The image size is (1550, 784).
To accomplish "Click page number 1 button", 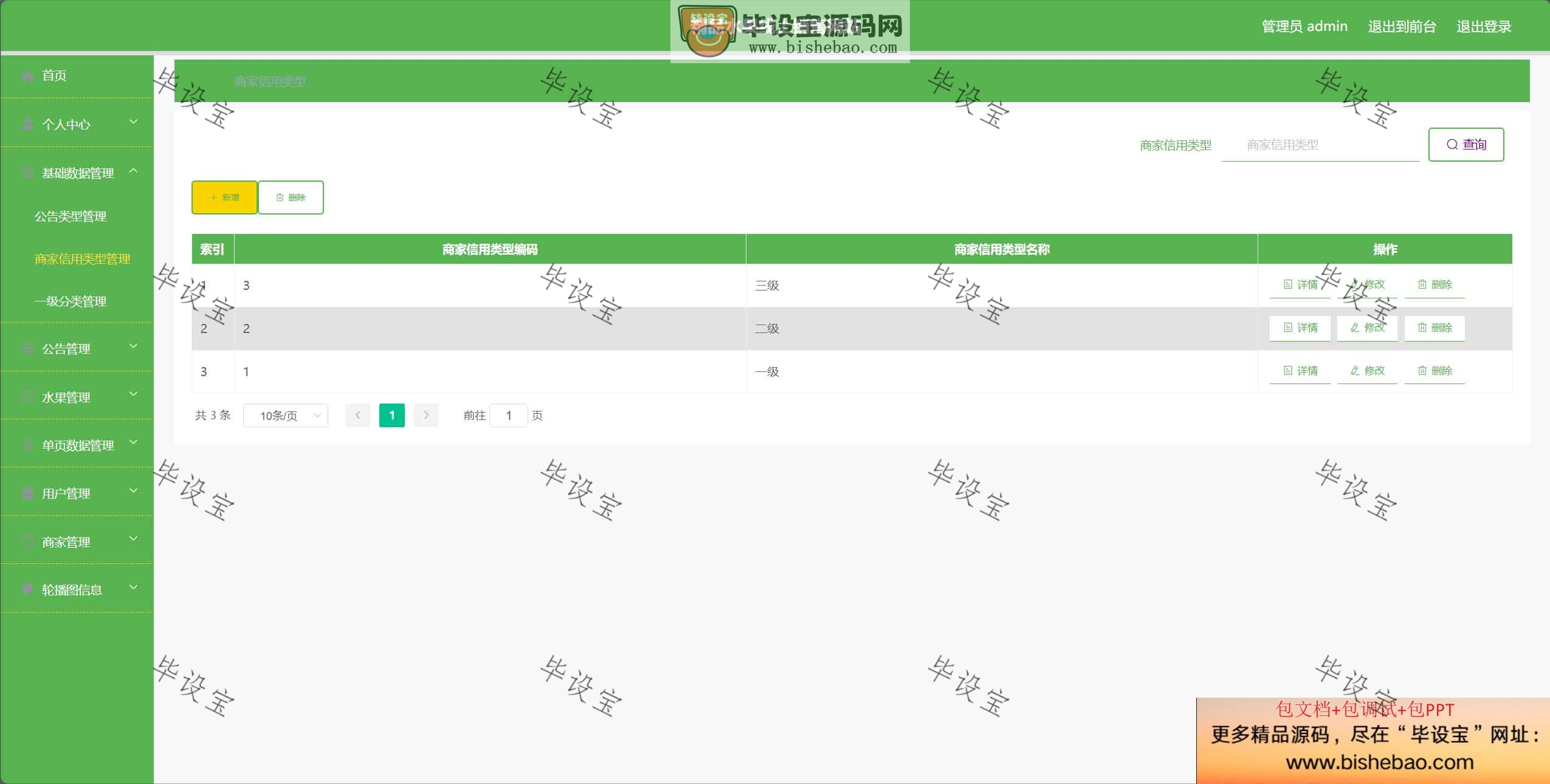I will click(392, 415).
